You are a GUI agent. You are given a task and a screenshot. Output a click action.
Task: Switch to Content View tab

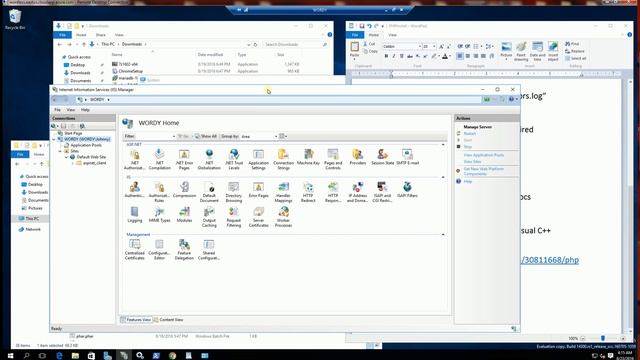click(x=169, y=320)
